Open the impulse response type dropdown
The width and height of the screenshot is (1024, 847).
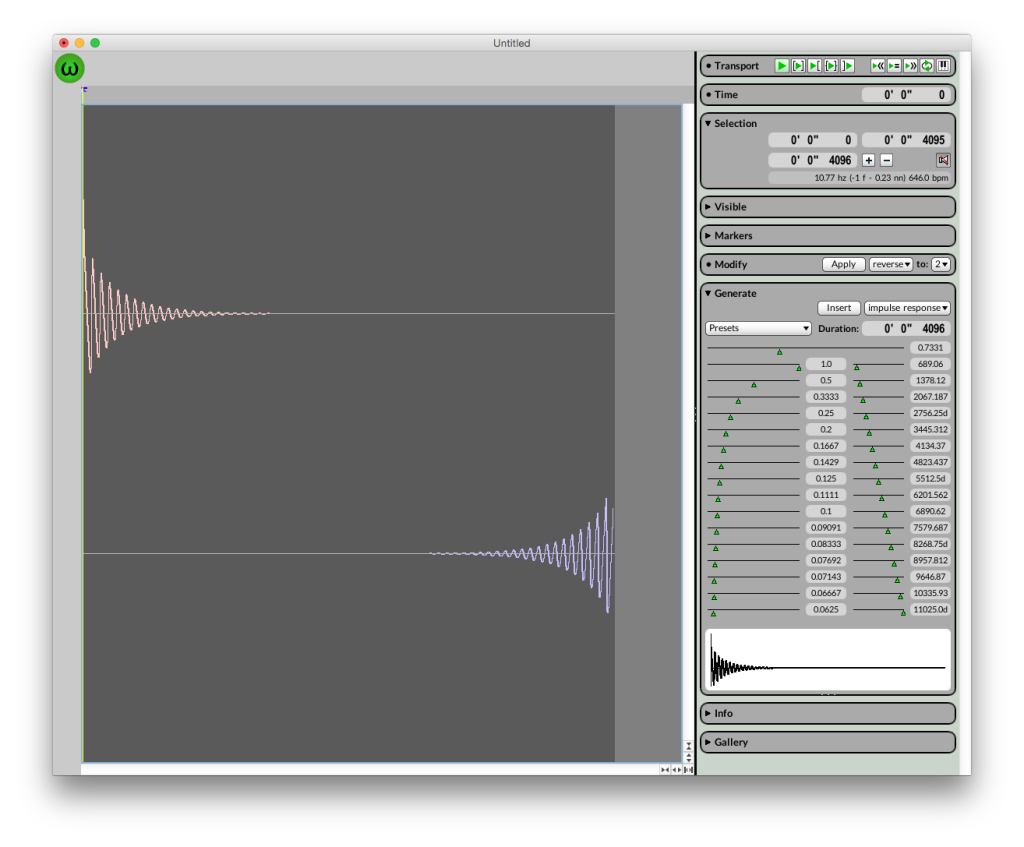(x=907, y=308)
